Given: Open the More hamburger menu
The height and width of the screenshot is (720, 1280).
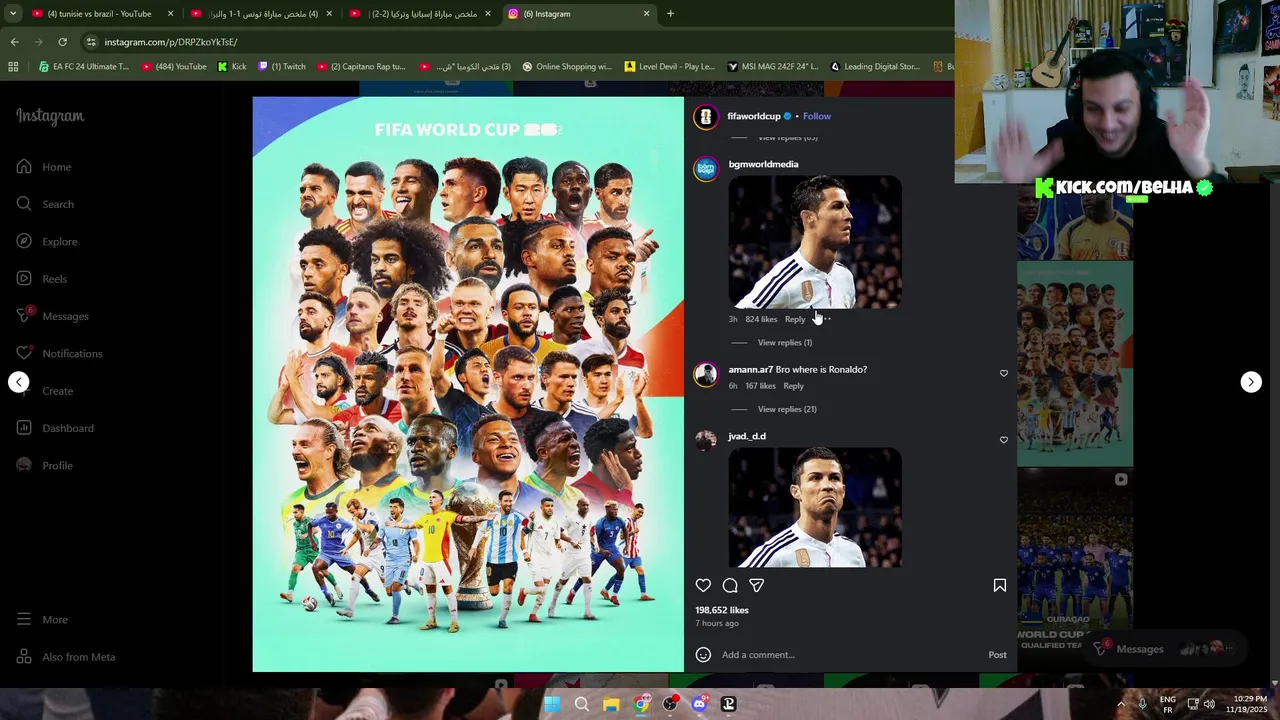Looking at the screenshot, I should (x=43, y=620).
